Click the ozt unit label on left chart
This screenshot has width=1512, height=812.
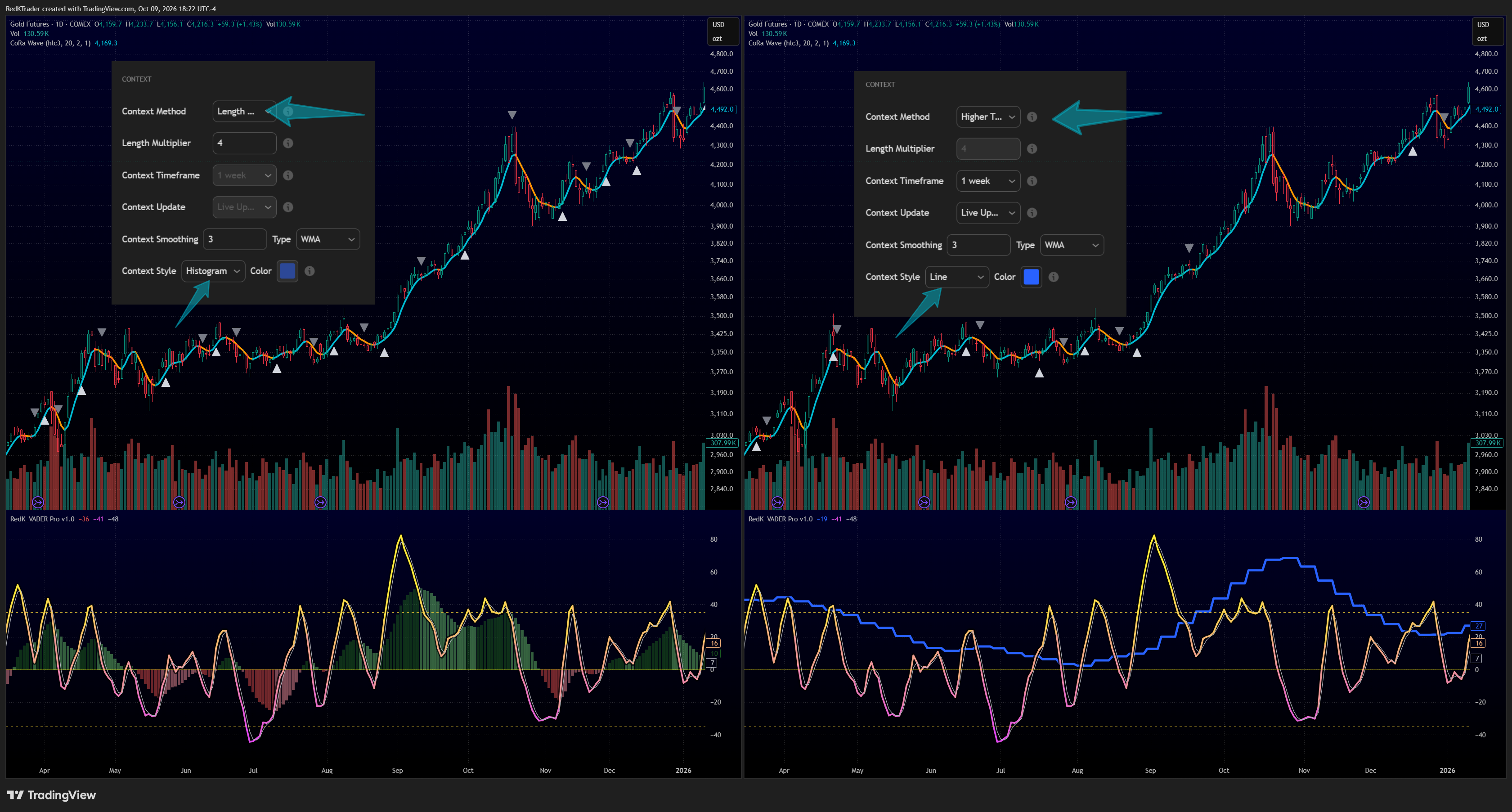pyautogui.click(x=717, y=39)
